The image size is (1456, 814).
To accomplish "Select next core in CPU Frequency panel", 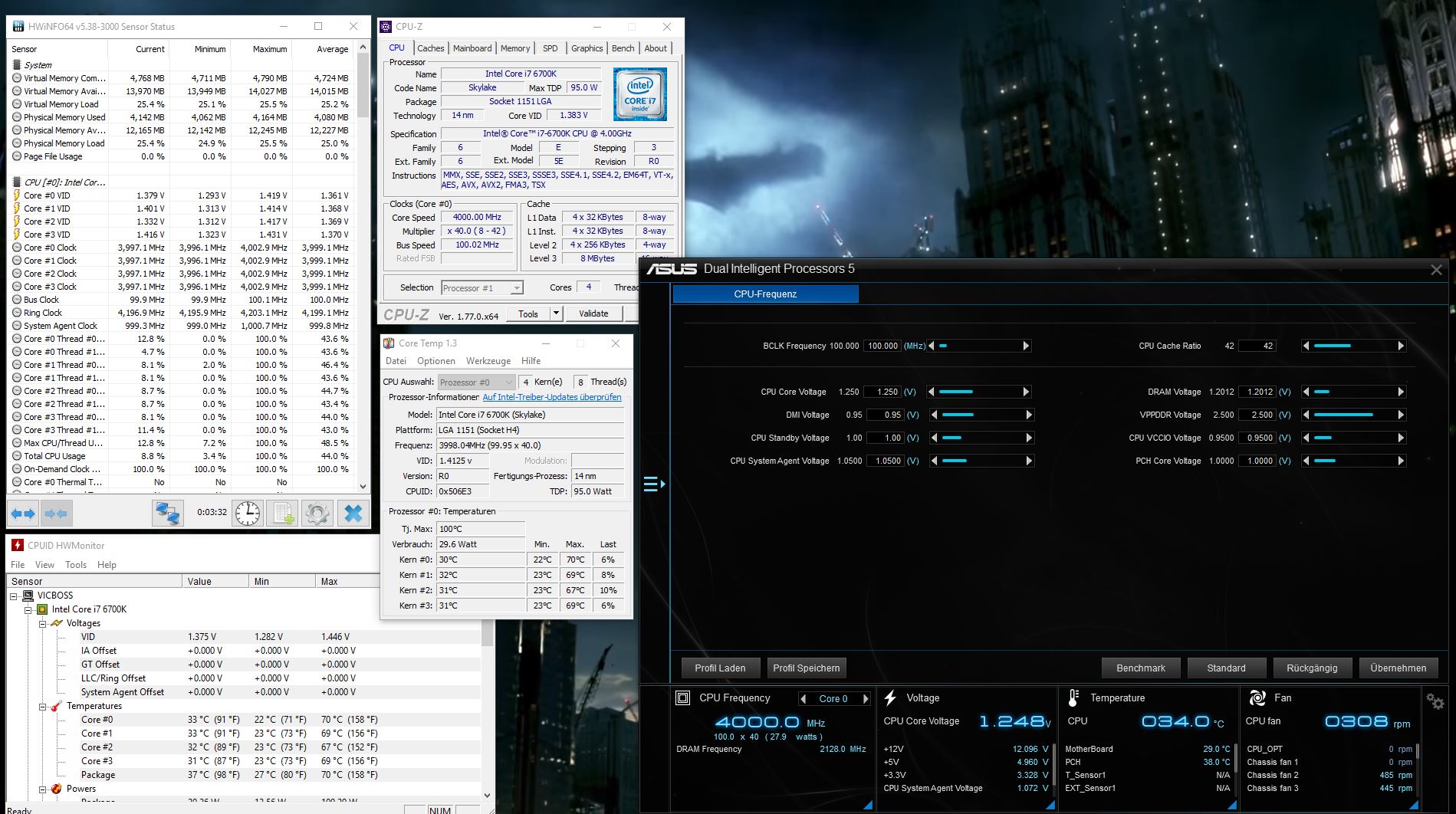I will click(866, 699).
